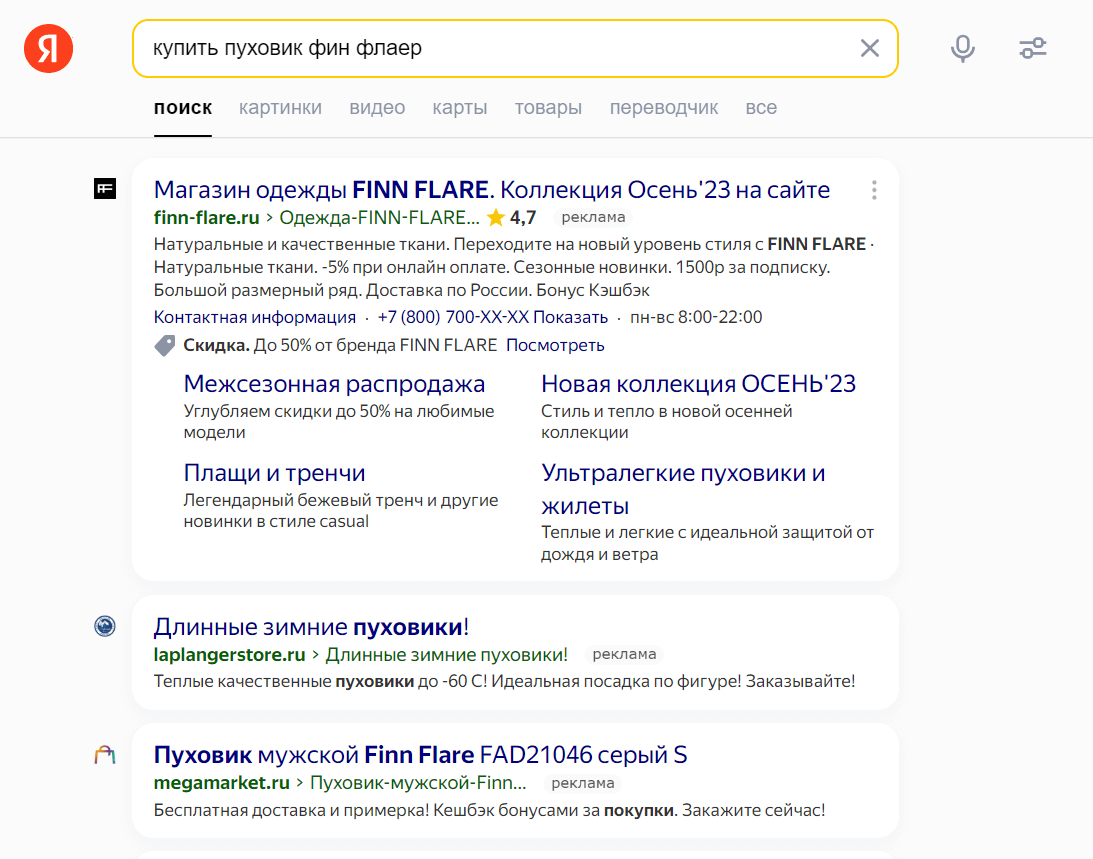This screenshot has height=859, width=1093.
Task: Click the реклама label on Finn Flare ad
Action: 593,218
